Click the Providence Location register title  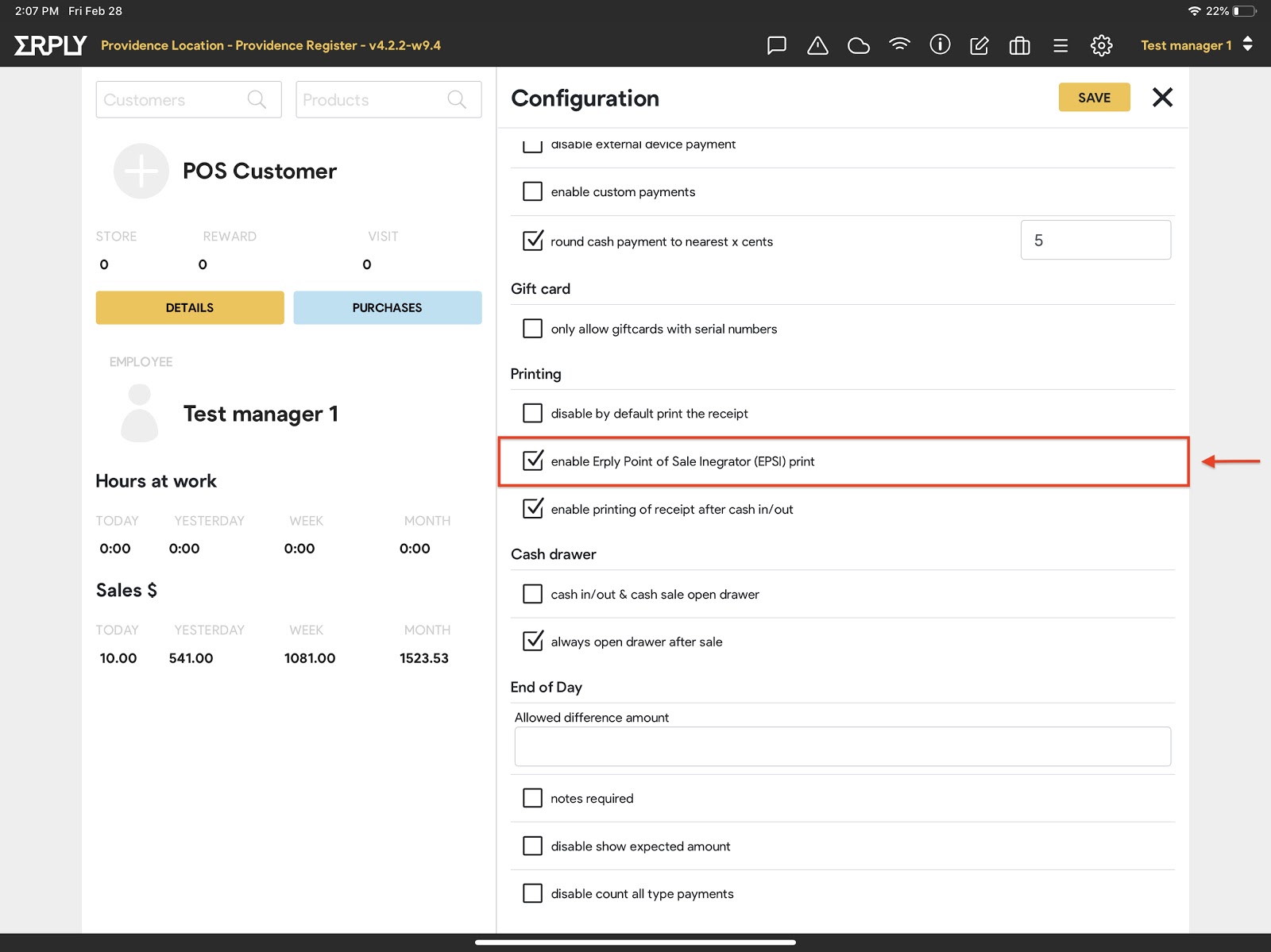(x=270, y=45)
